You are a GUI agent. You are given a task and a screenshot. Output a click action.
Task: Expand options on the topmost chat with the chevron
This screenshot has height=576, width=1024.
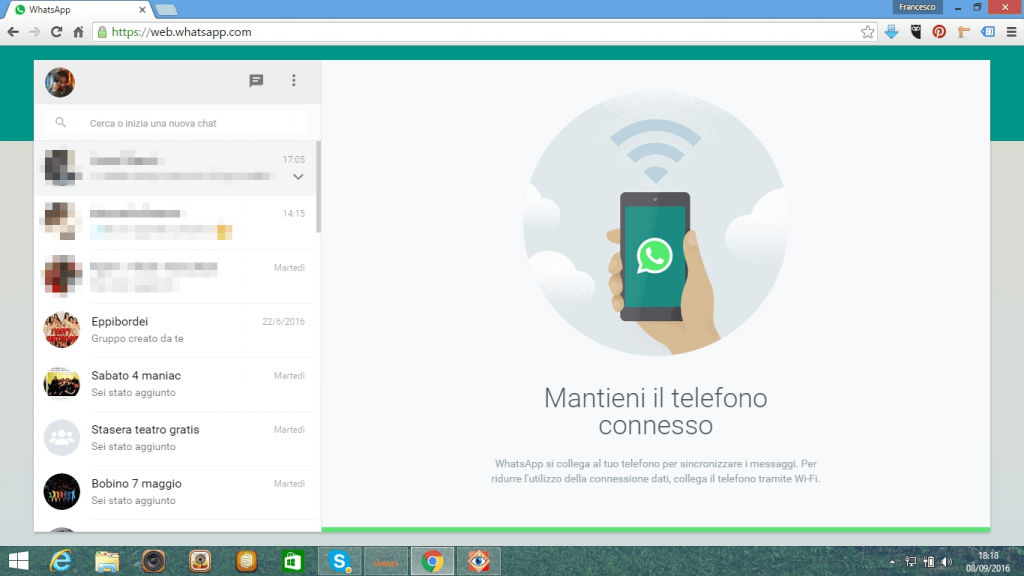pyautogui.click(x=298, y=176)
